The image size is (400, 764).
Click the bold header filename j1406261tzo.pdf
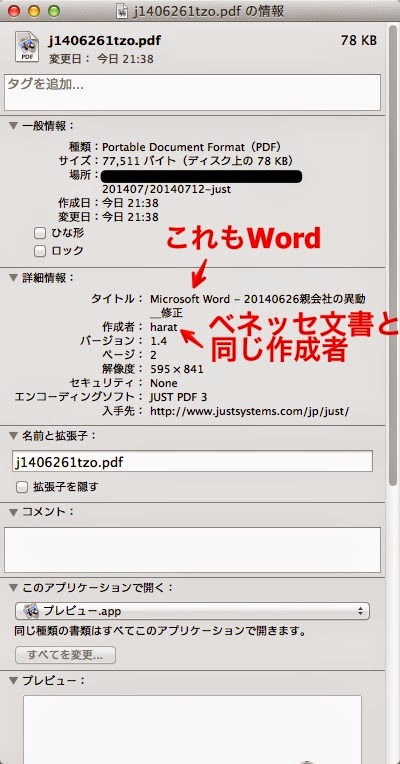pyautogui.click(x=105, y=41)
